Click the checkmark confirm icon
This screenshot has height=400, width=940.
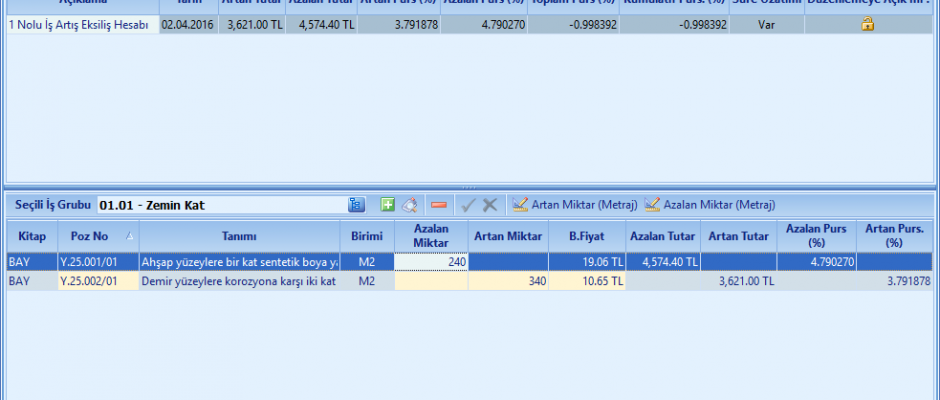pyautogui.click(x=467, y=205)
